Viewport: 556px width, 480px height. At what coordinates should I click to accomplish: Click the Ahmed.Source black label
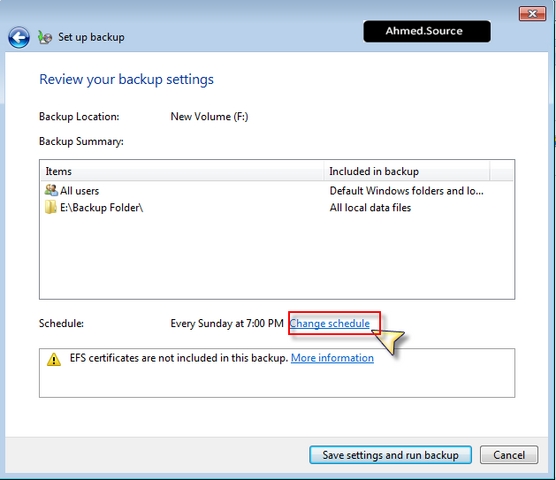(x=427, y=31)
